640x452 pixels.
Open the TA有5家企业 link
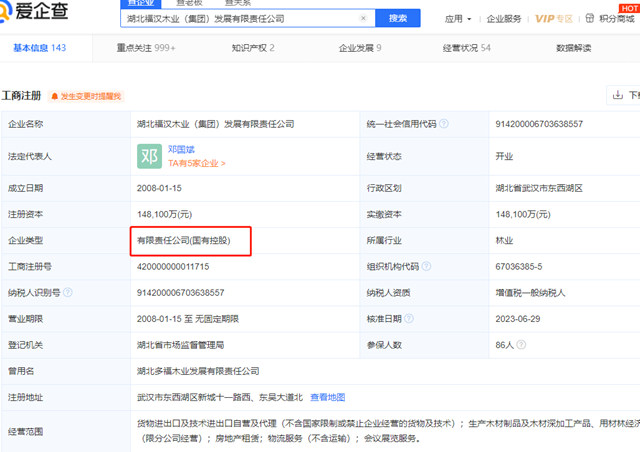196,163
